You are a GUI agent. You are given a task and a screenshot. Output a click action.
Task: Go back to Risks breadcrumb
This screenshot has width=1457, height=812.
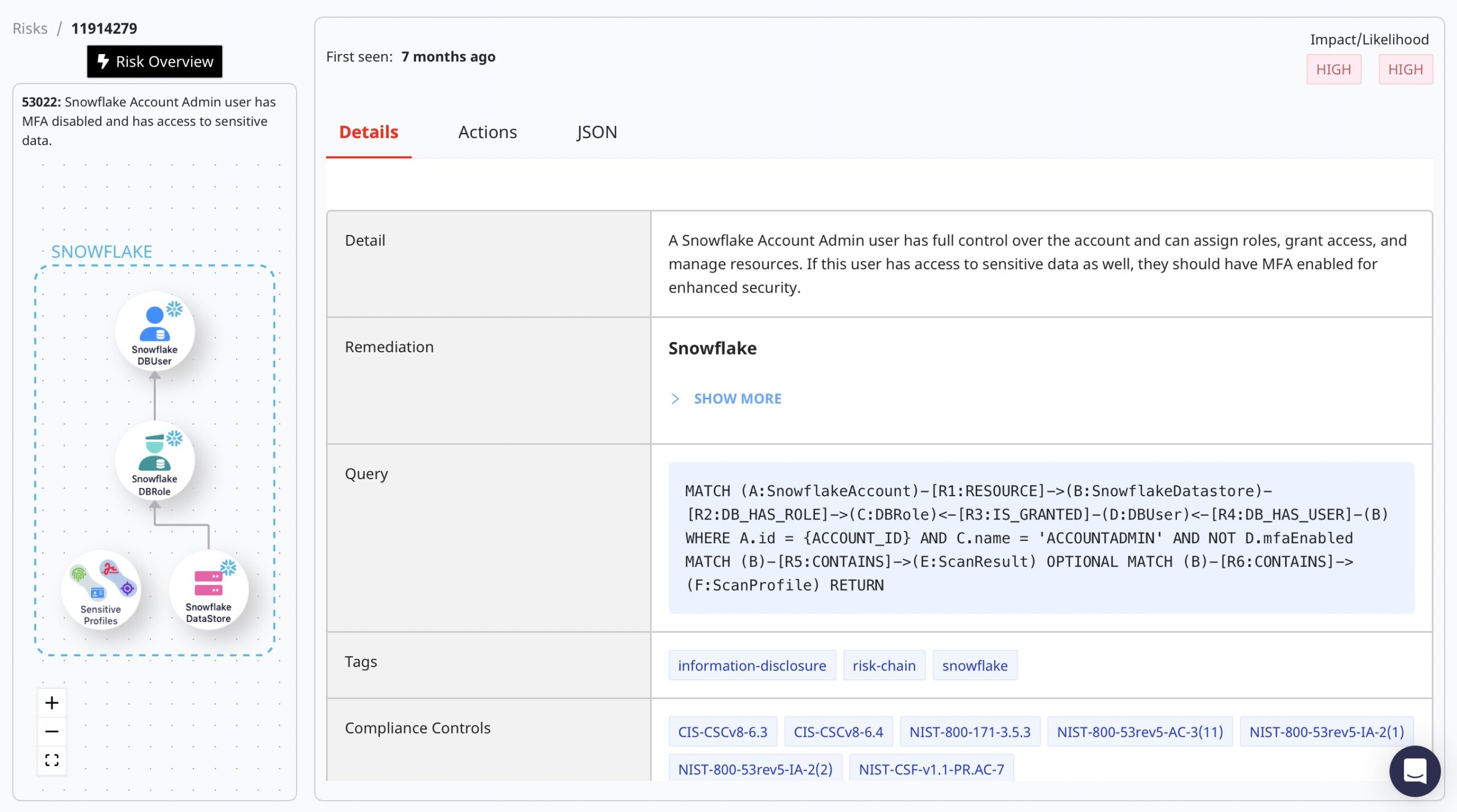tap(30, 28)
